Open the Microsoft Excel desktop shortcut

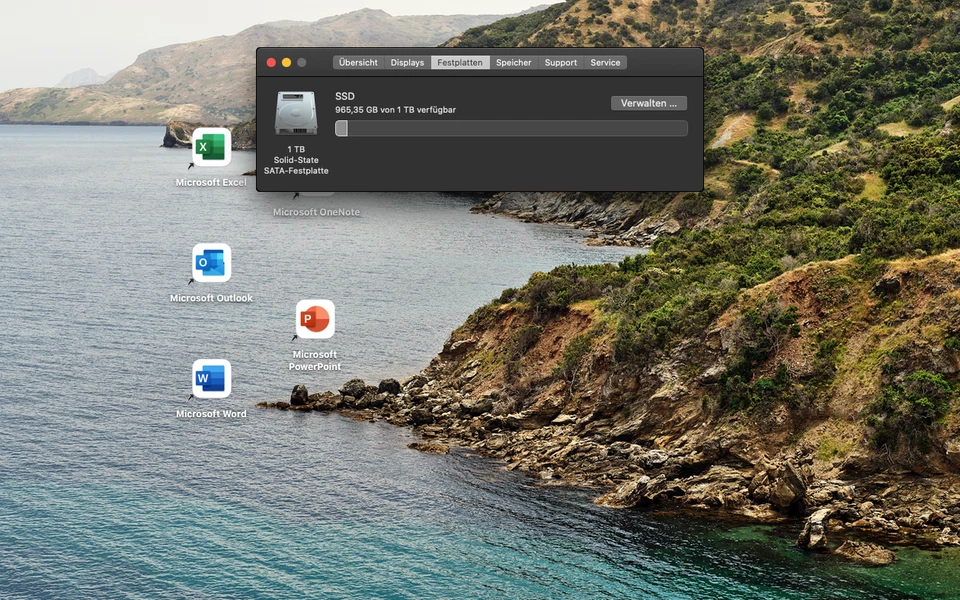(x=211, y=148)
